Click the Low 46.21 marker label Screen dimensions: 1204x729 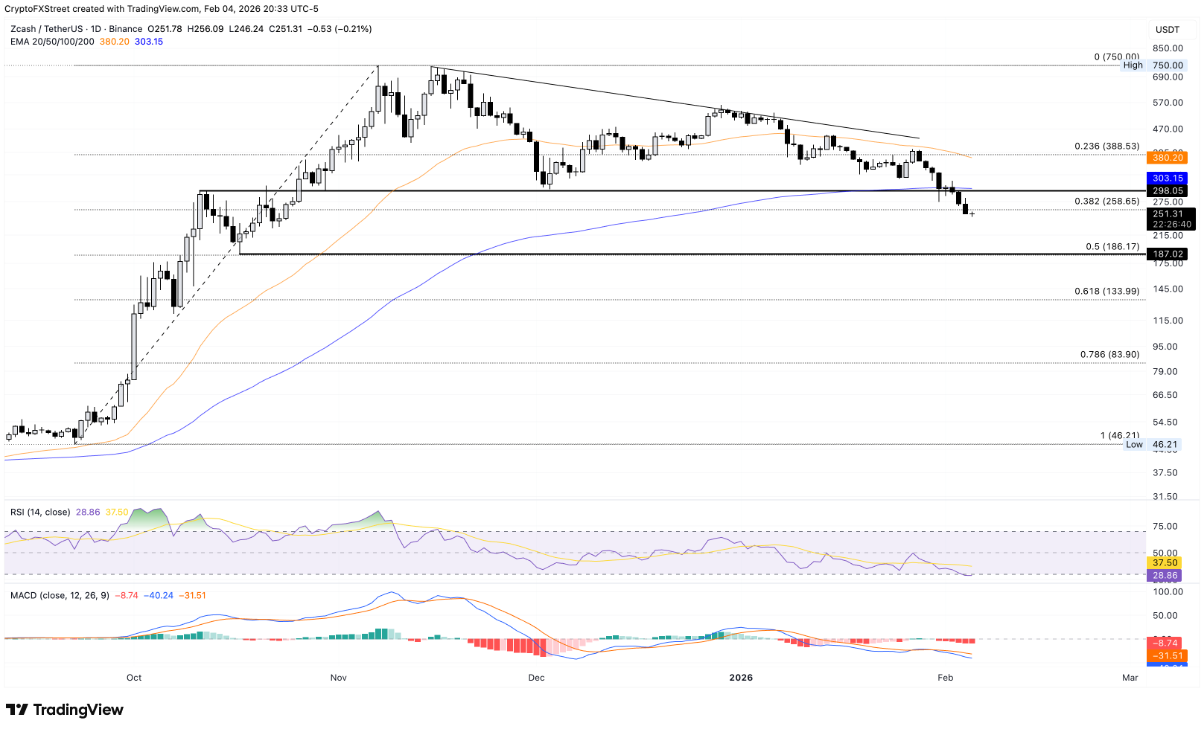1160,444
